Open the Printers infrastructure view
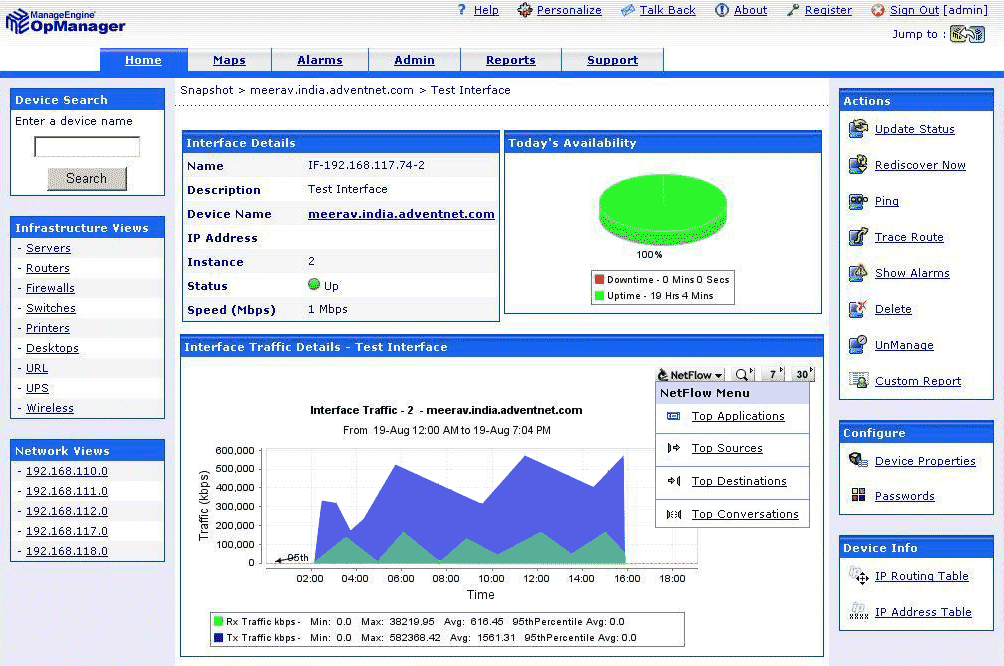The height and width of the screenshot is (666, 1004). [x=47, y=328]
